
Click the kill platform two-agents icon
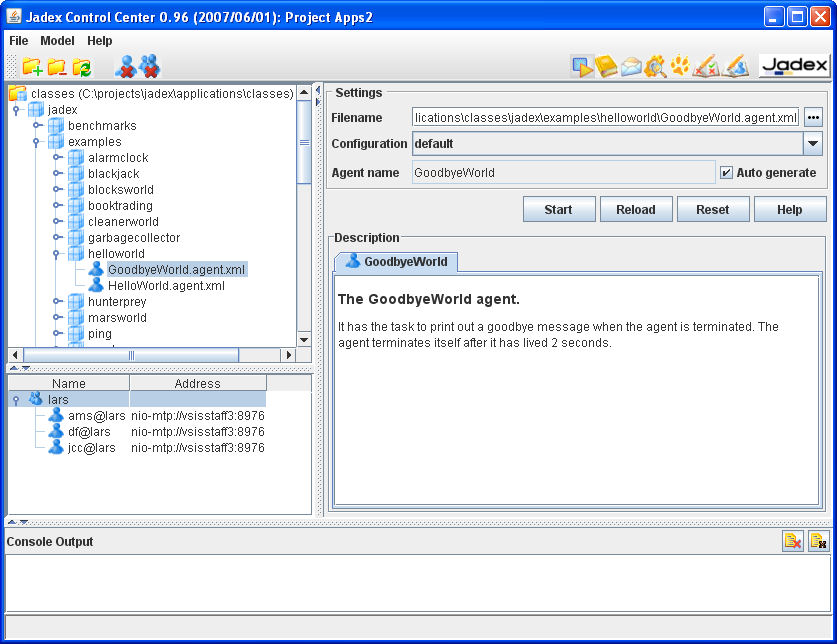149,66
